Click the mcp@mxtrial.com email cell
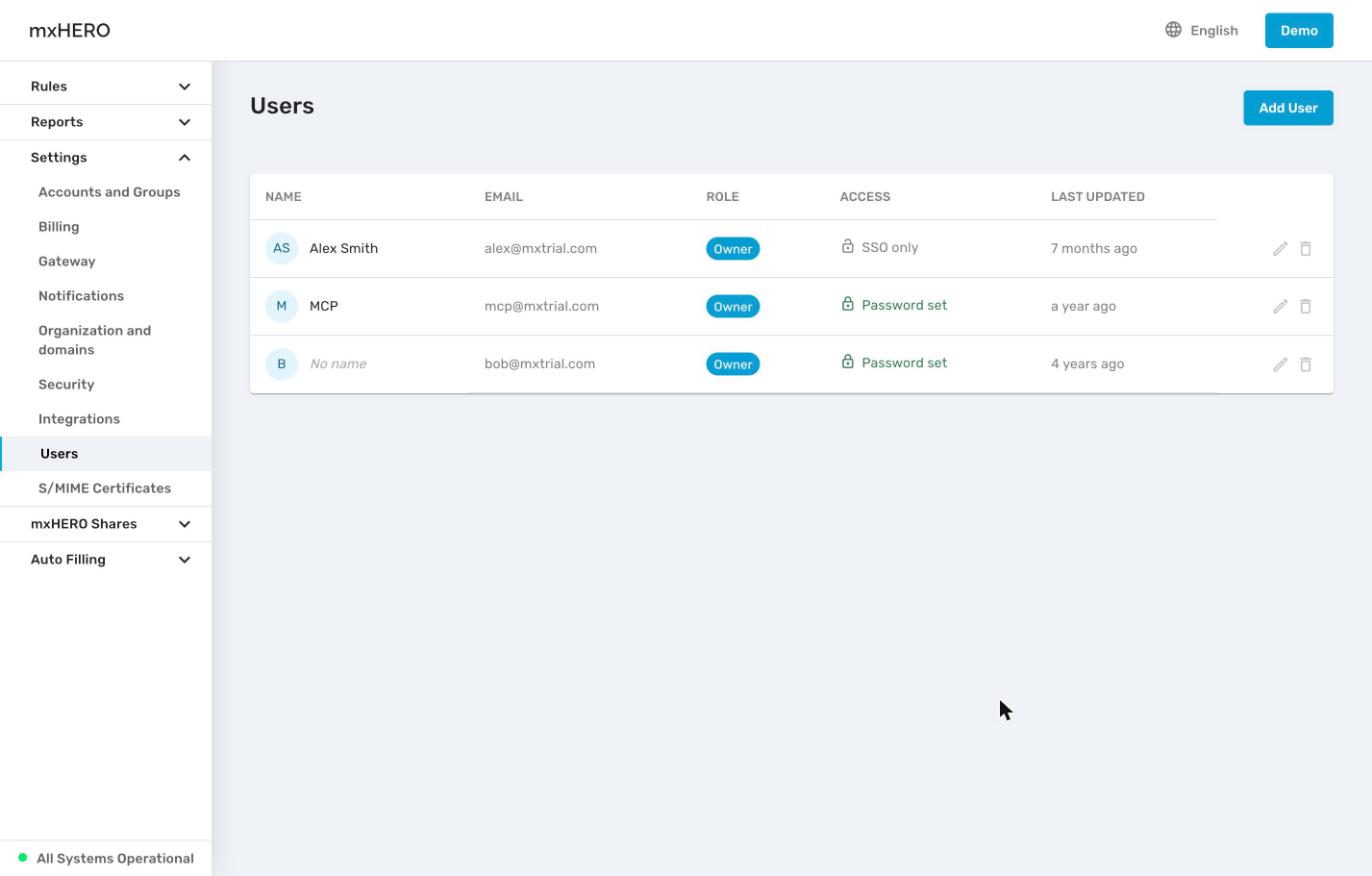This screenshot has width=1372, height=876. point(542,306)
